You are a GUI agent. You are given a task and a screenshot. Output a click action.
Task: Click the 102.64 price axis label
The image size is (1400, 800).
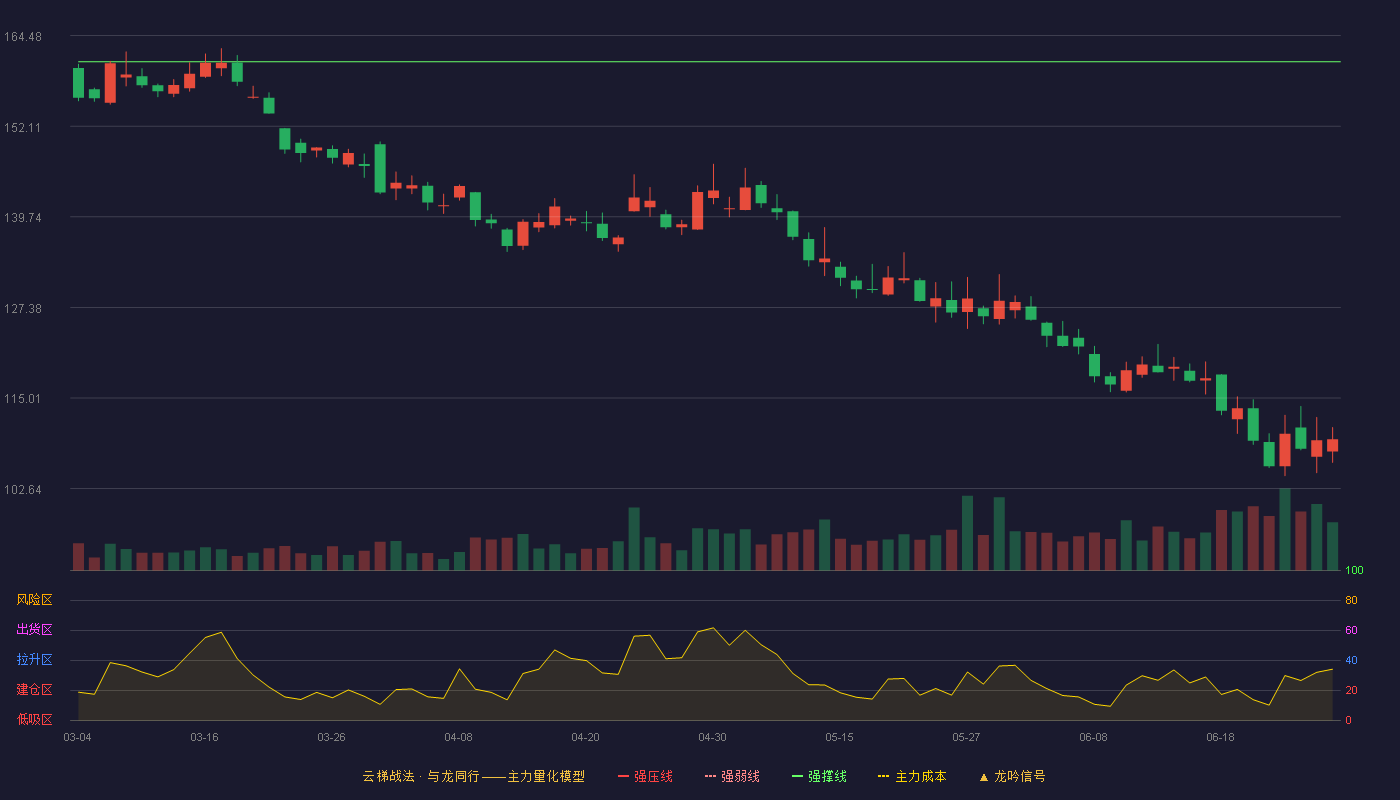(22, 489)
